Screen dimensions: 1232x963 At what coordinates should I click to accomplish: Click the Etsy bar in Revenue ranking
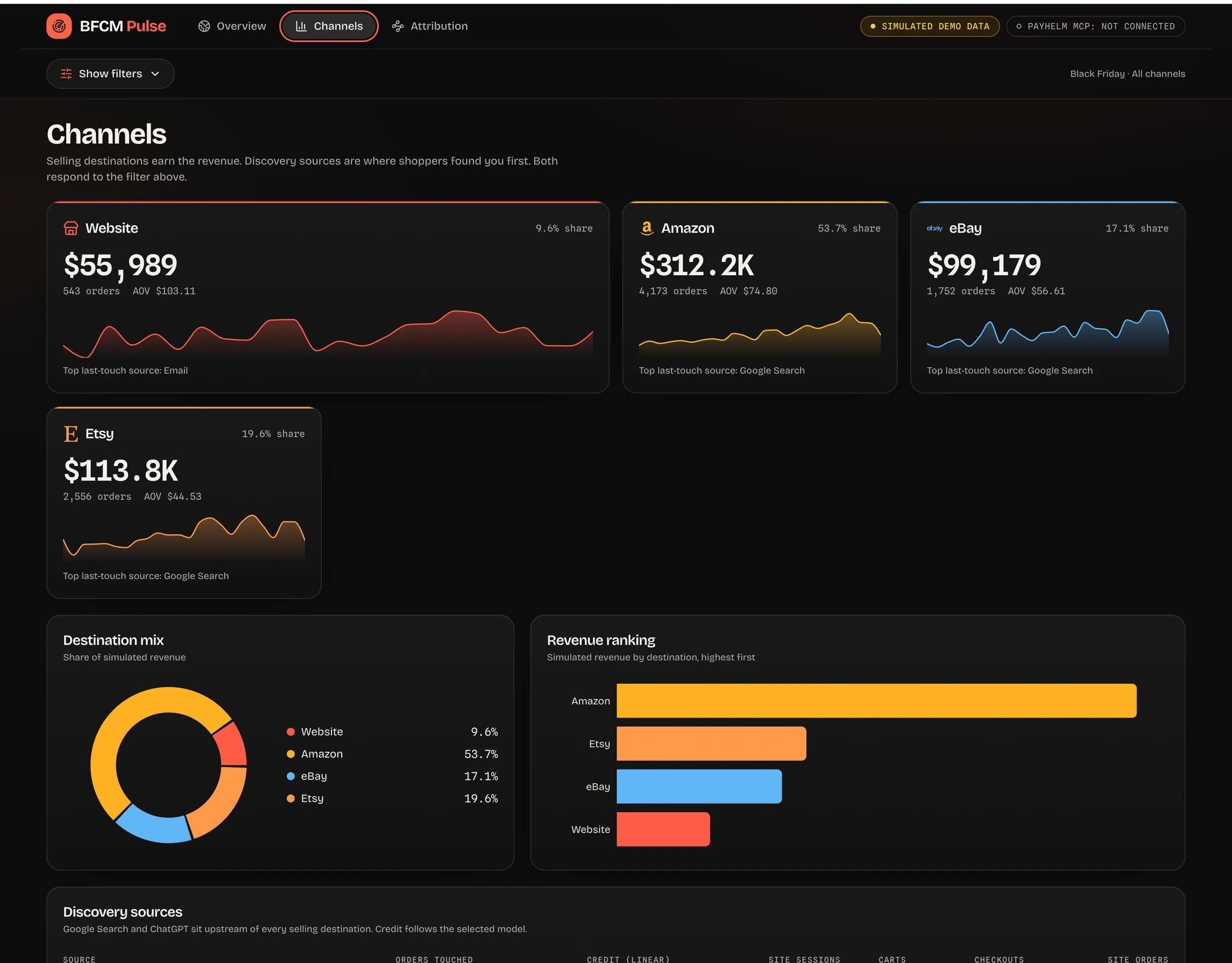pos(711,743)
